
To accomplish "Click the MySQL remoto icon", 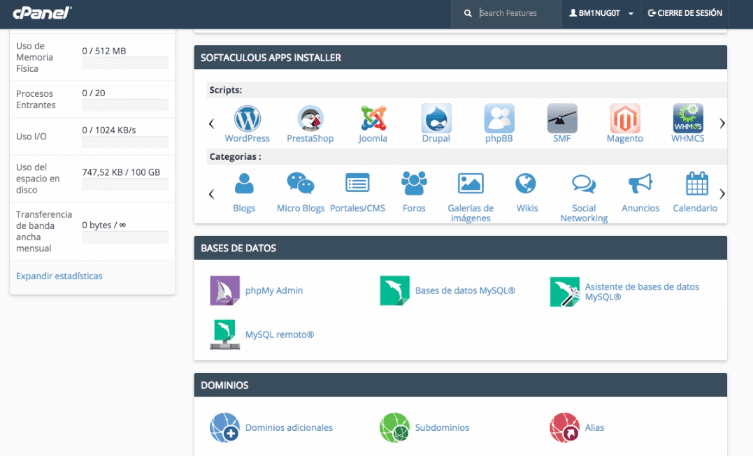I will click(x=225, y=335).
